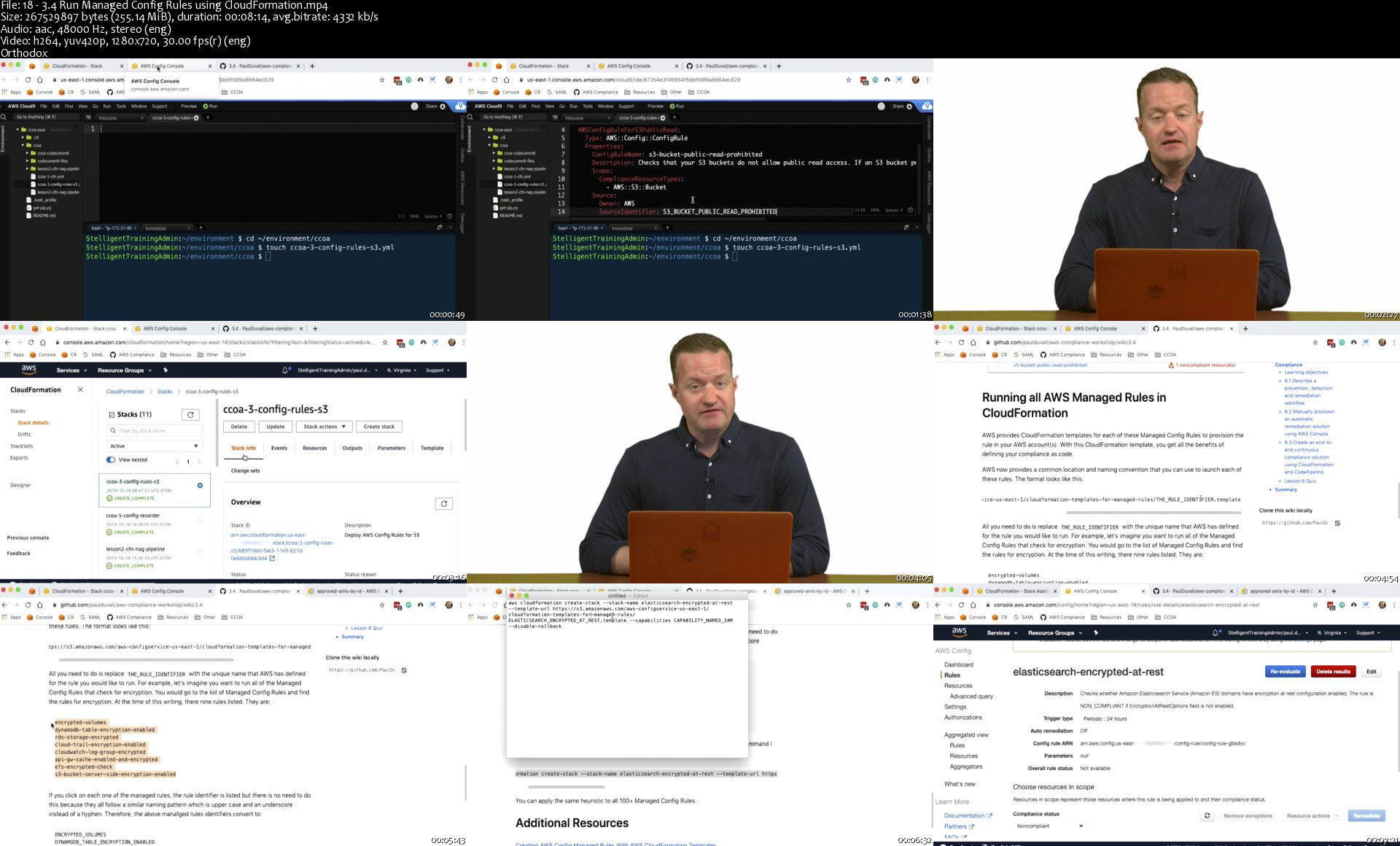
Task: Open new browser tab in 00:01:38 frame
Action: [779, 66]
